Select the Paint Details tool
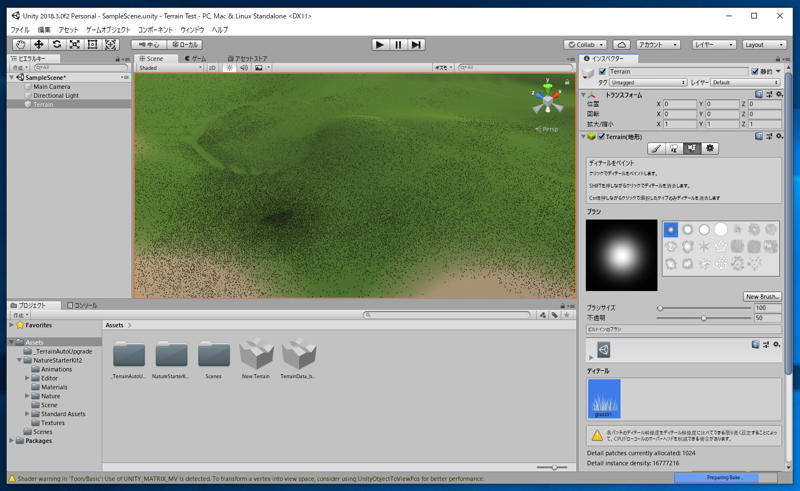Viewport: 800px width, 491px height. [692, 149]
